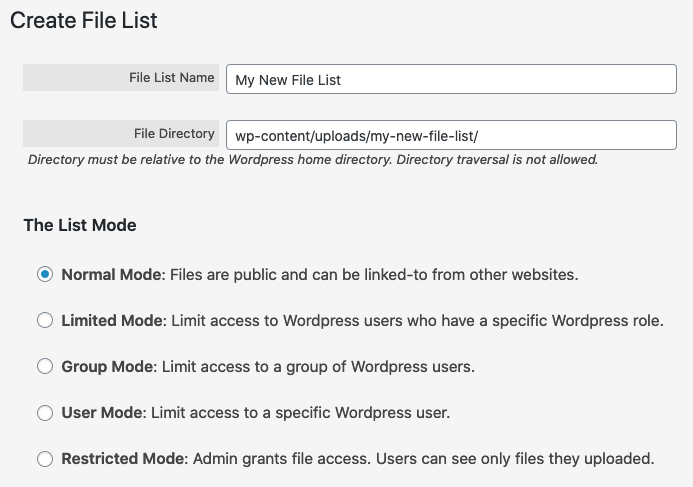The image size is (693, 487).
Task: Click into the File Directory input field
Action: pyautogui.click(x=451, y=135)
